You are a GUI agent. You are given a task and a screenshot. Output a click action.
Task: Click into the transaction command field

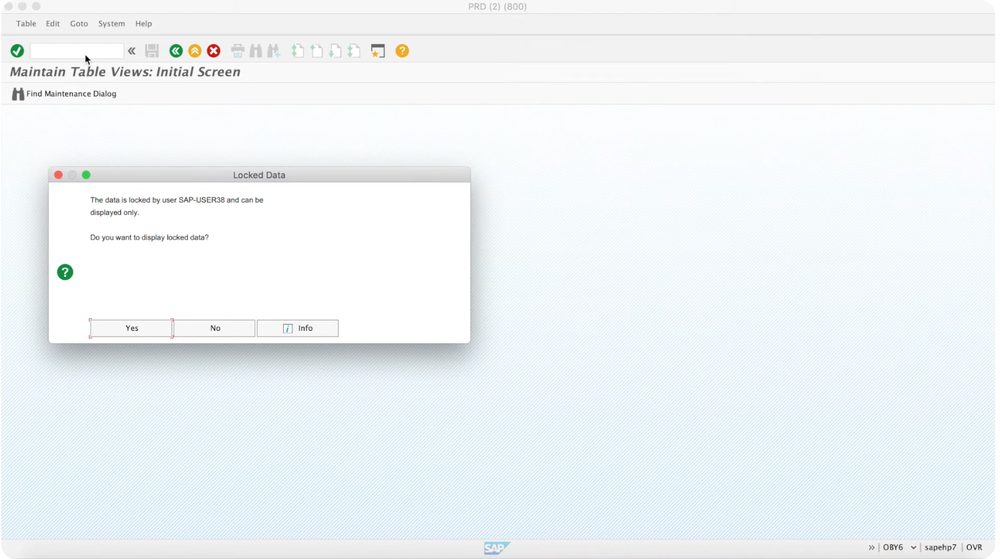point(77,51)
